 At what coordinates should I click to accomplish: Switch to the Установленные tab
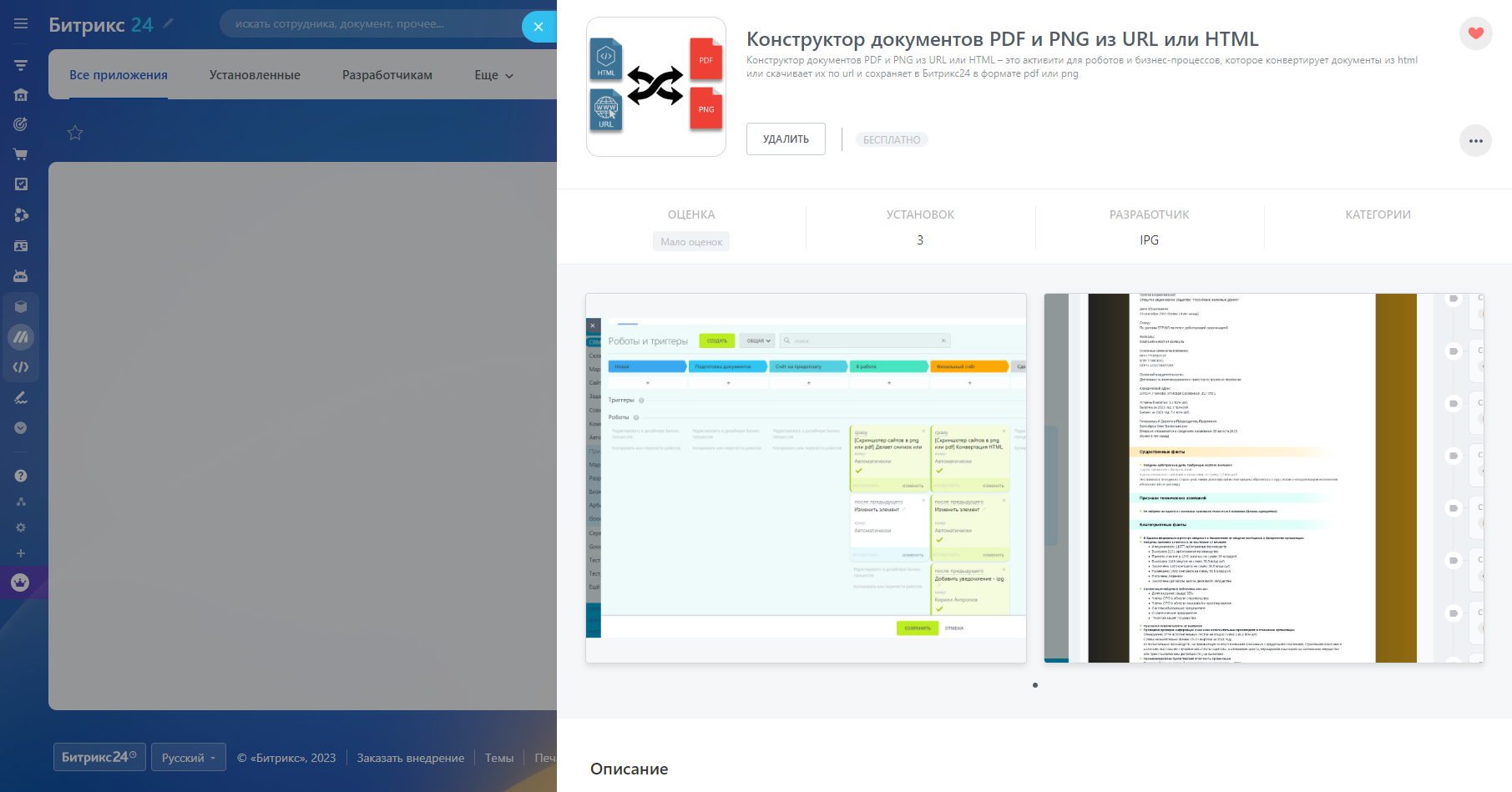255,75
